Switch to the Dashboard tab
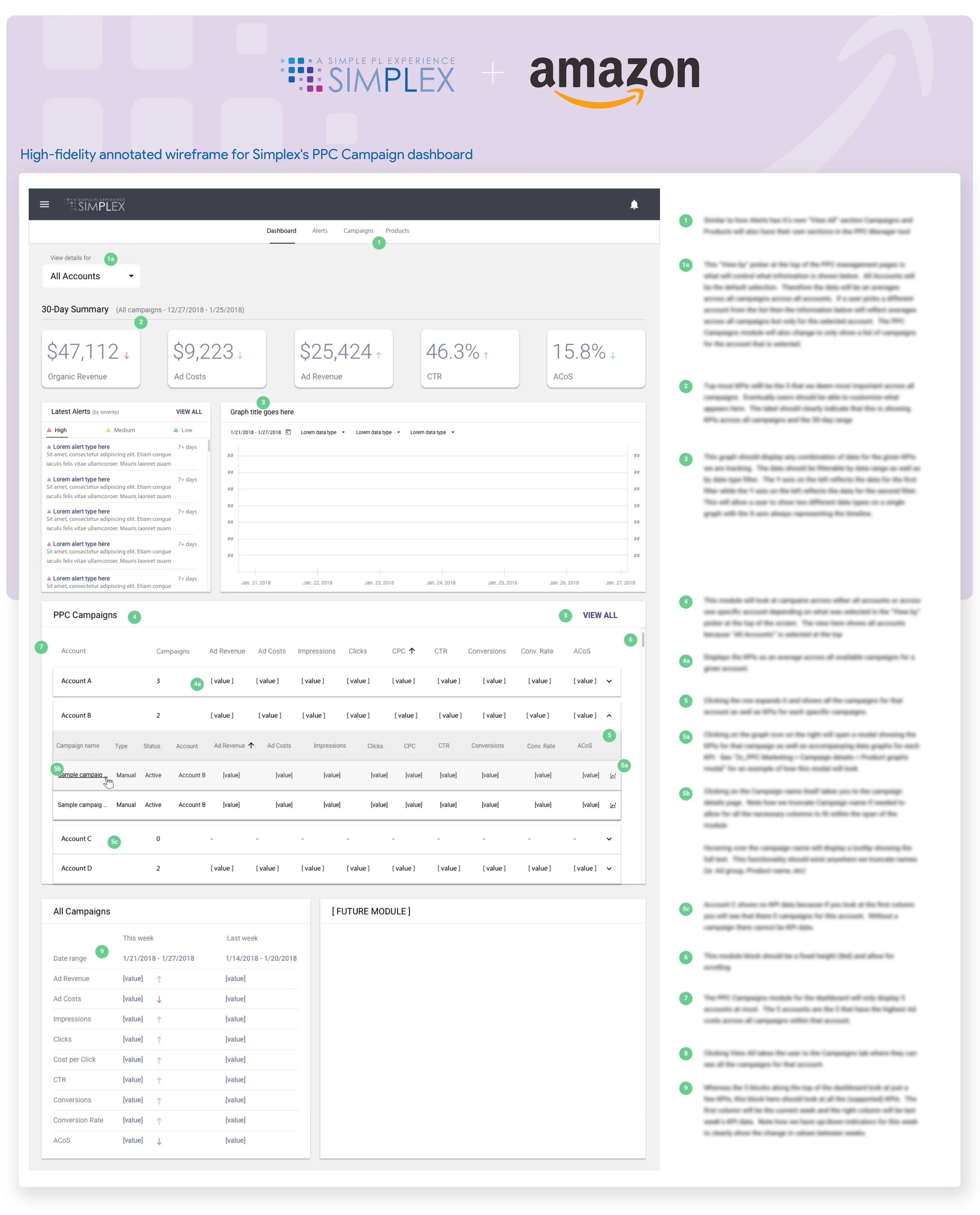 282,231
